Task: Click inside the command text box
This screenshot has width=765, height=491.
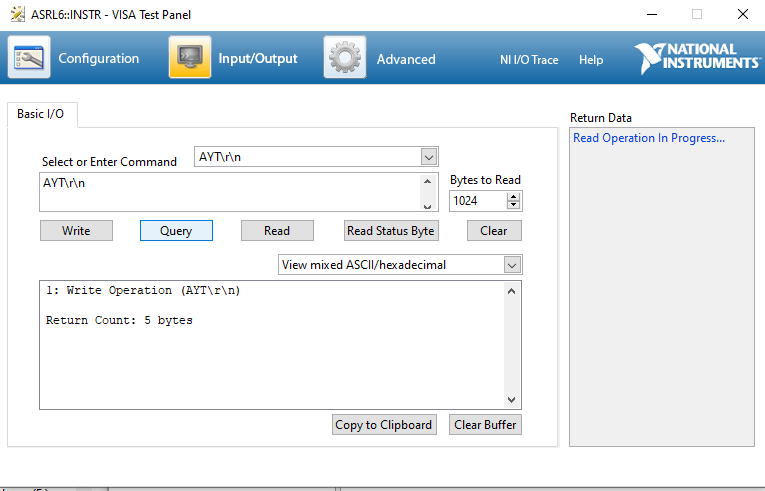Action: [230, 192]
